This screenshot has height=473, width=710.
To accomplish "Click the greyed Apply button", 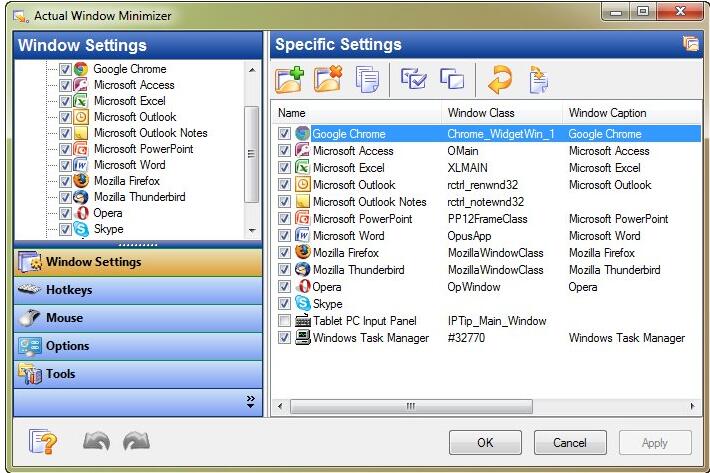I will click(655, 442).
